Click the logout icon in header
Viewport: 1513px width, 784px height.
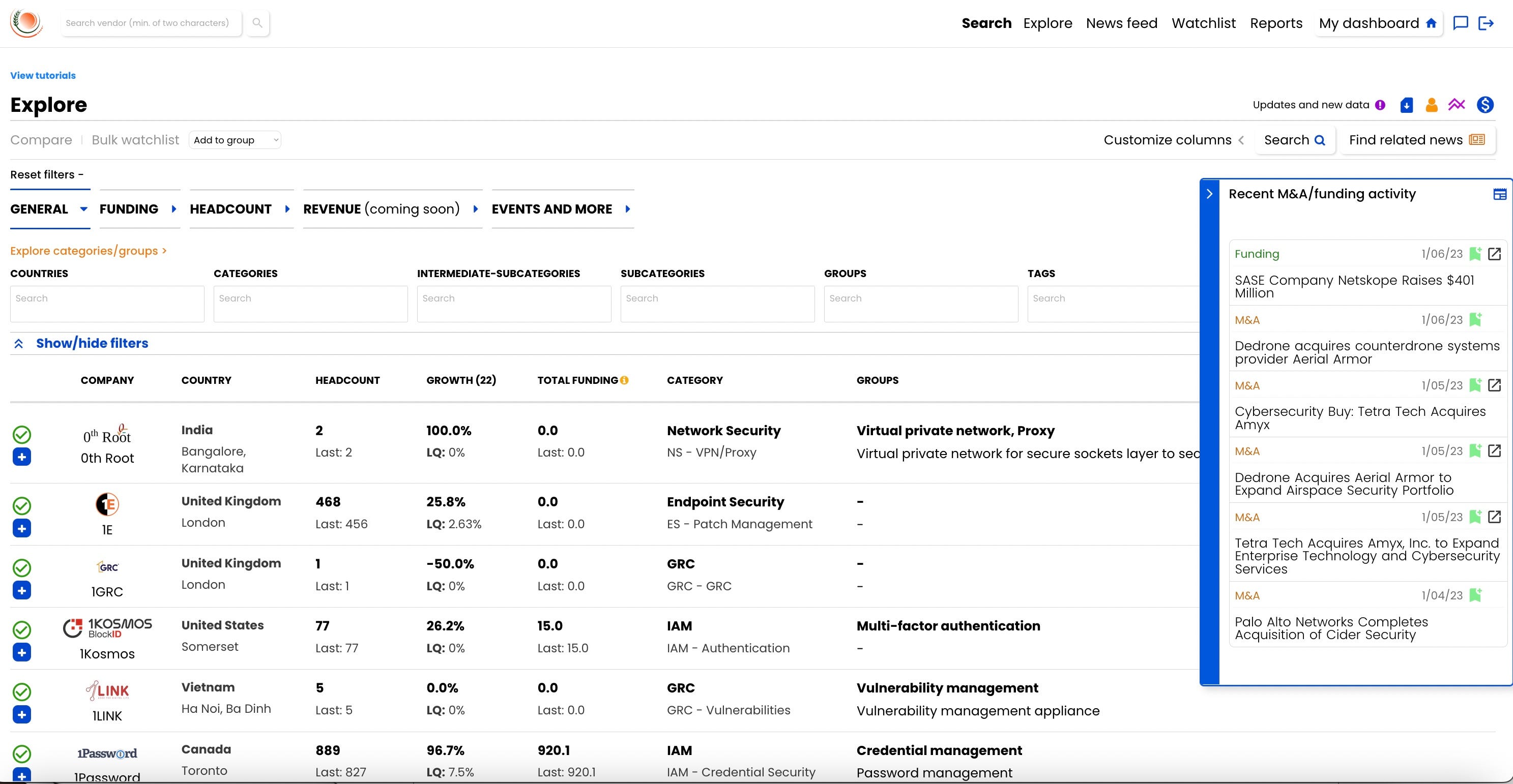tap(1486, 23)
